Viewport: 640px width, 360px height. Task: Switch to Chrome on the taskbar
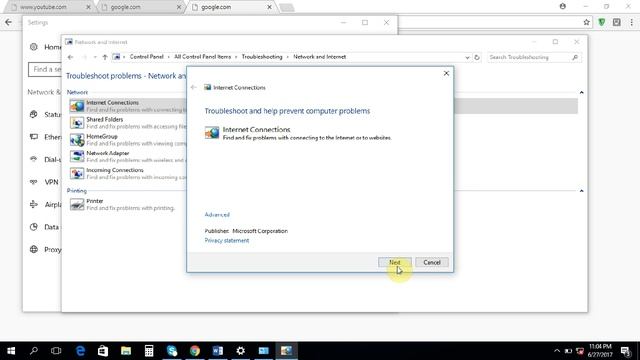click(x=195, y=351)
